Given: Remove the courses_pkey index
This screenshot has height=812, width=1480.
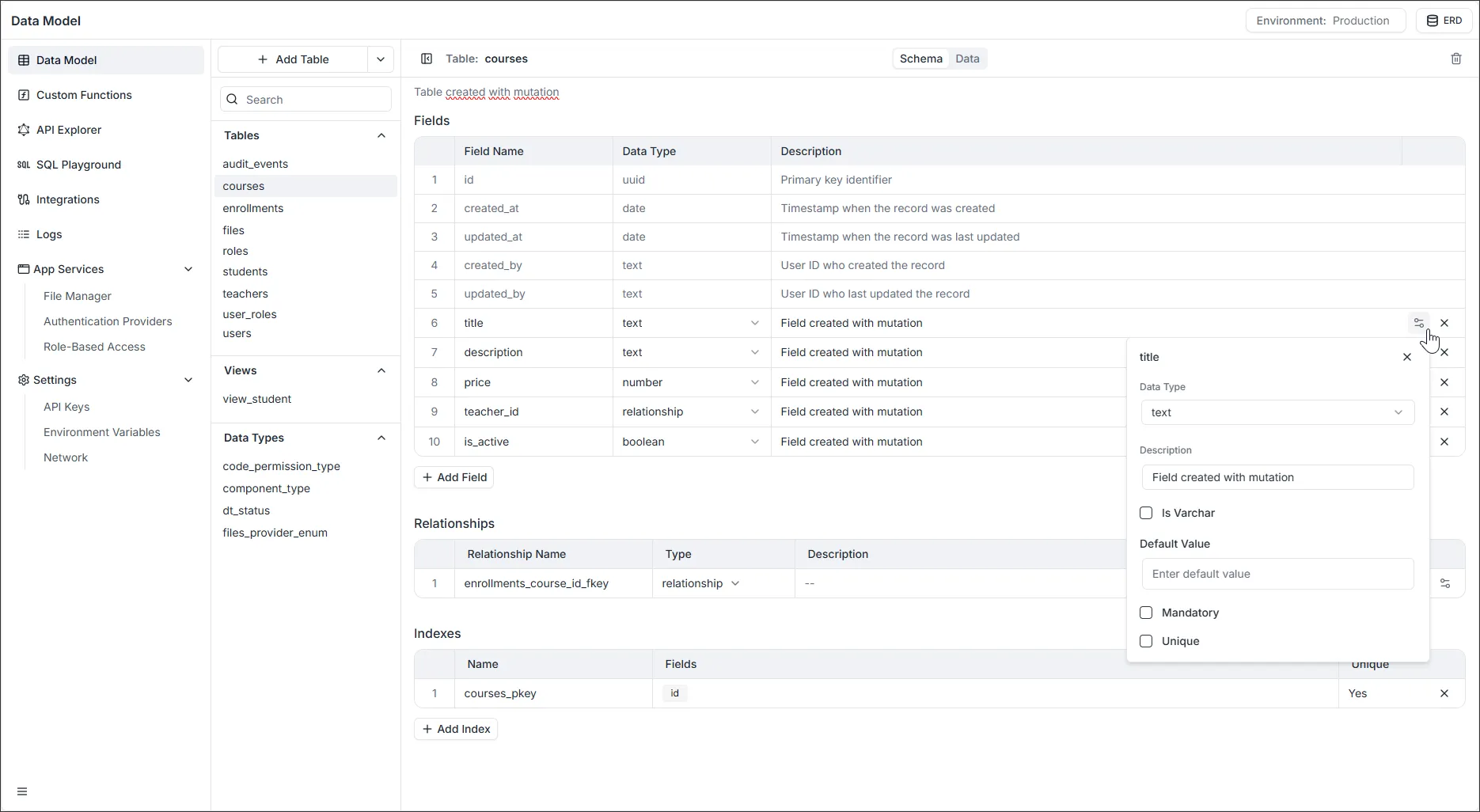Looking at the screenshot, I should tap(1444, 693).
